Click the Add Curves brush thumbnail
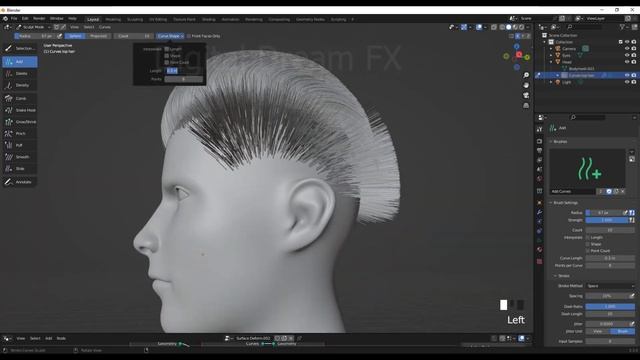Image resolution: width=640 pixels, height=360 pixels. 587,168
